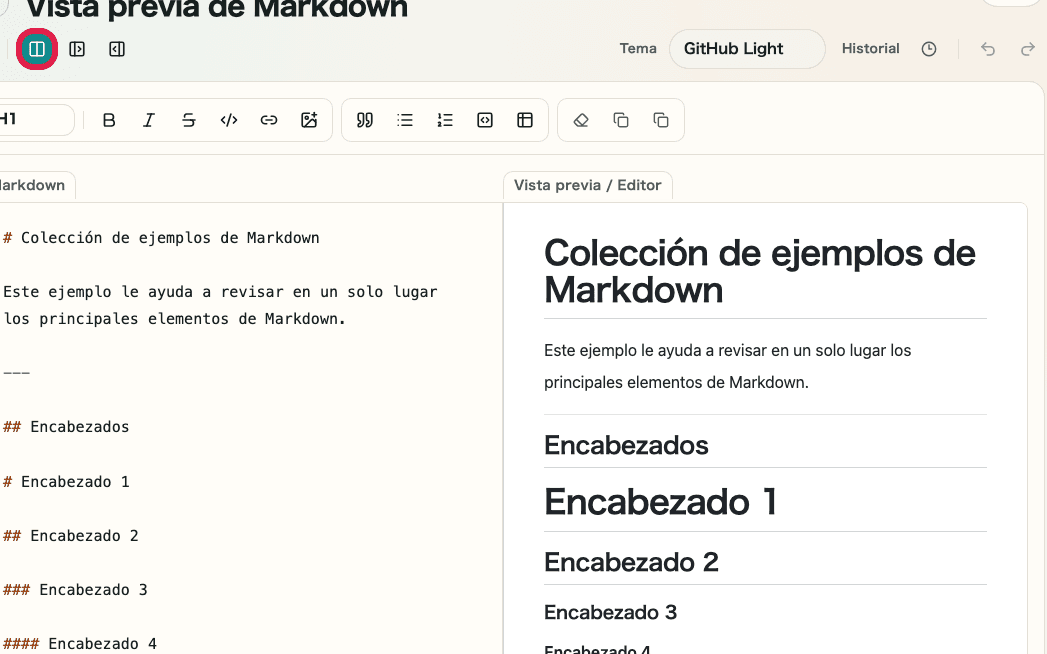Screen dimensions: 1047x654
Task: Open the Historial clock icon
Action: 928,48
